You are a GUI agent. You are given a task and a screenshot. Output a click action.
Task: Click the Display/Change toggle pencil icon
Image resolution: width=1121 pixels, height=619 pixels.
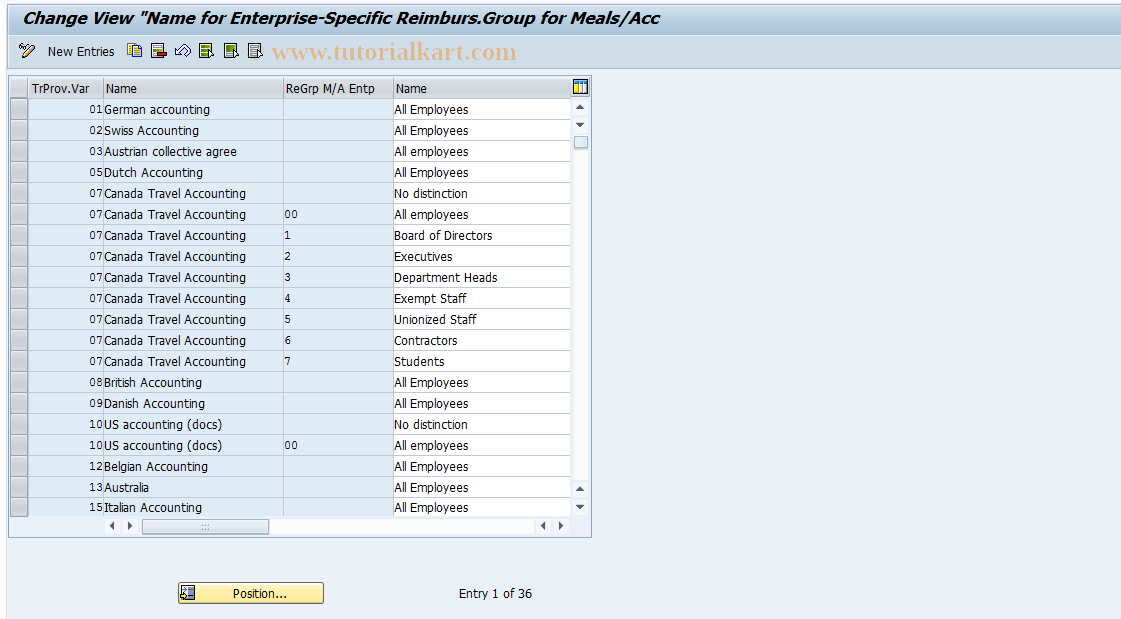(27, 51)
